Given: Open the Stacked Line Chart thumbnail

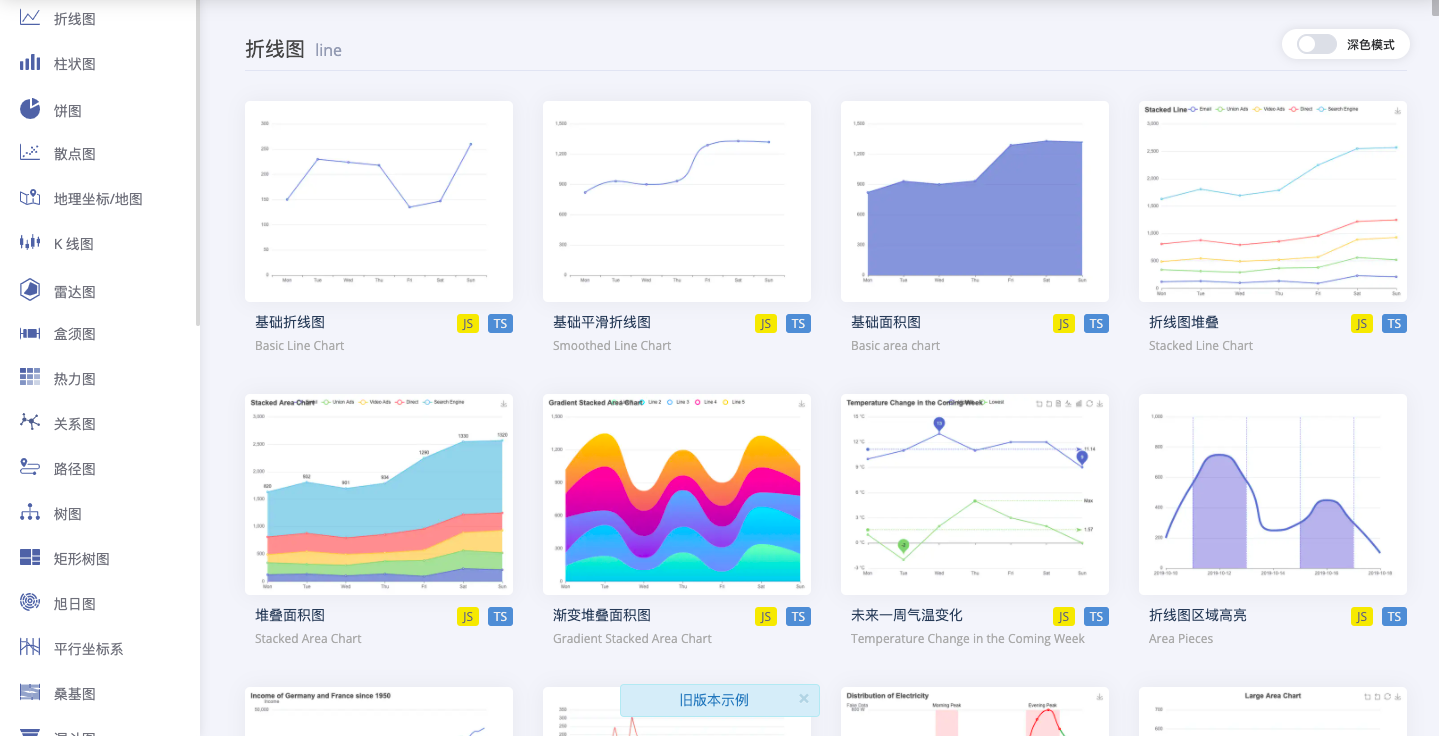Looking at the screenshot, I should pos(1273,201).
